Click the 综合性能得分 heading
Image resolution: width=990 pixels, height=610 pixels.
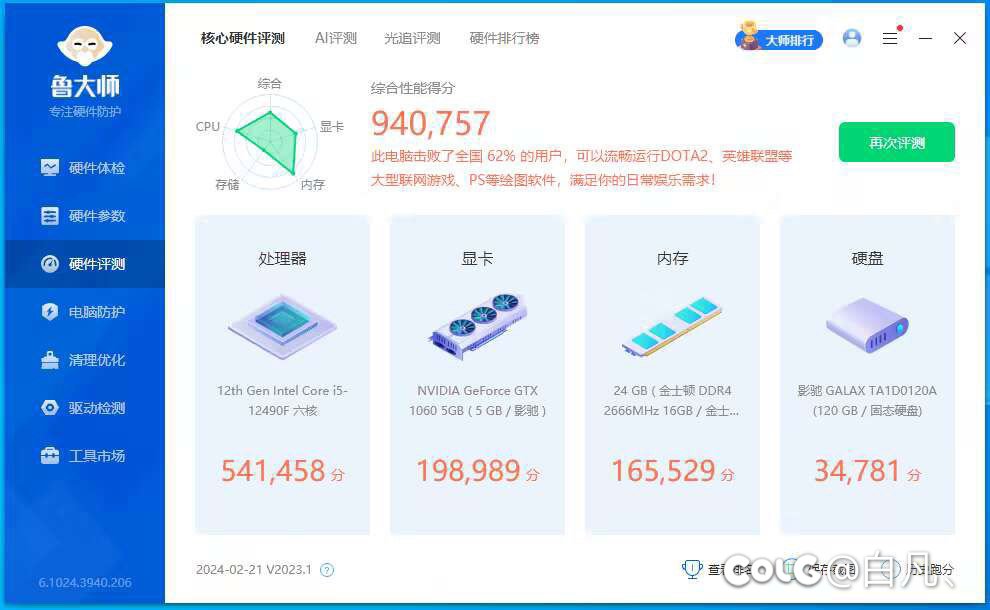click(x=413, y=88)
